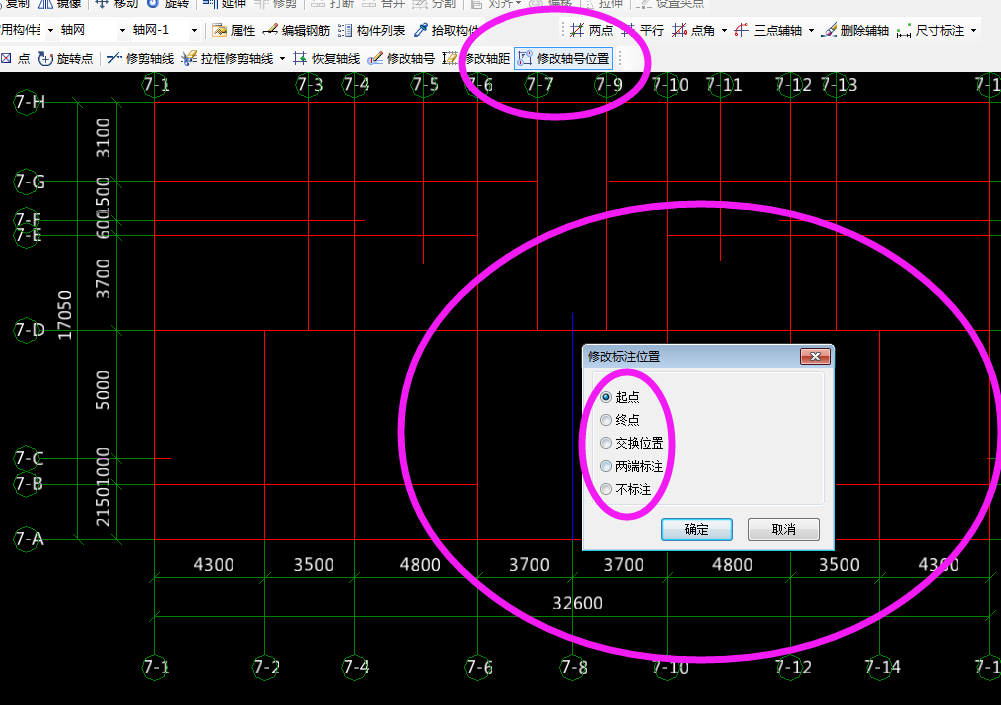The image size is (1001, 705).
Task: Click the bottom 7-8 axis bubble
Action: click(573, 667)
